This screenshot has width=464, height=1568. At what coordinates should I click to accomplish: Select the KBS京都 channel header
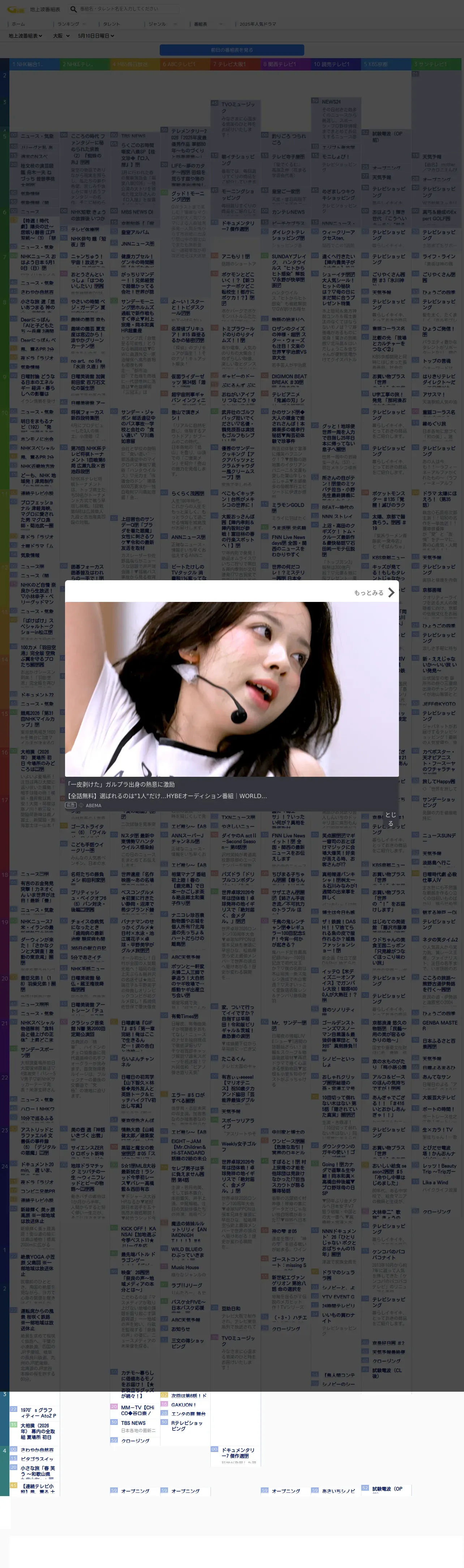click(386, 64)
